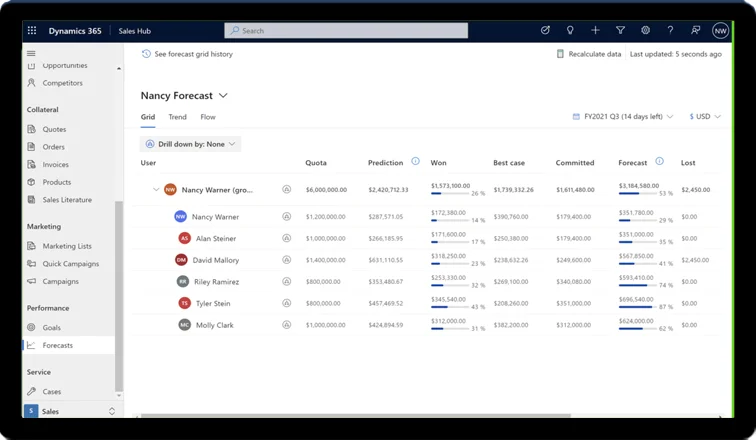Click Recalculate data button
The width and height of the screenshot is (756, 440).
pyautogui.click(x=589, y=54)
